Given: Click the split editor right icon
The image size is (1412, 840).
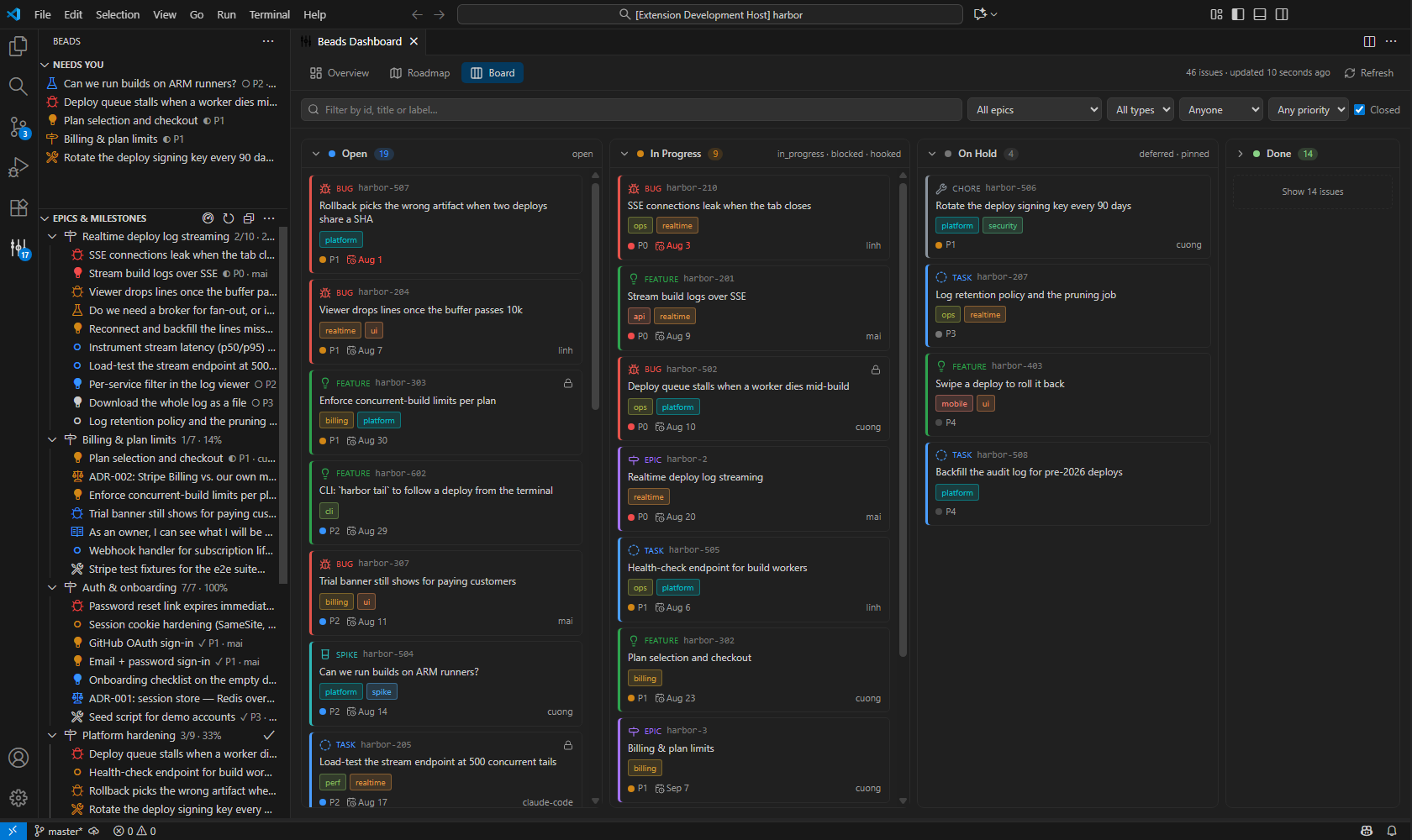Looking at the screenshot, I should [x=1369, y=41].
